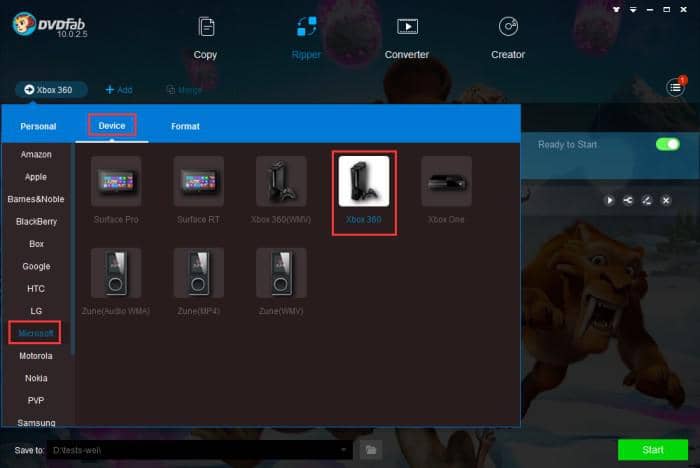700x468 pixels.
Task: Select the Zune(Audio WMA) profile
Action: [x=116, y=282]
